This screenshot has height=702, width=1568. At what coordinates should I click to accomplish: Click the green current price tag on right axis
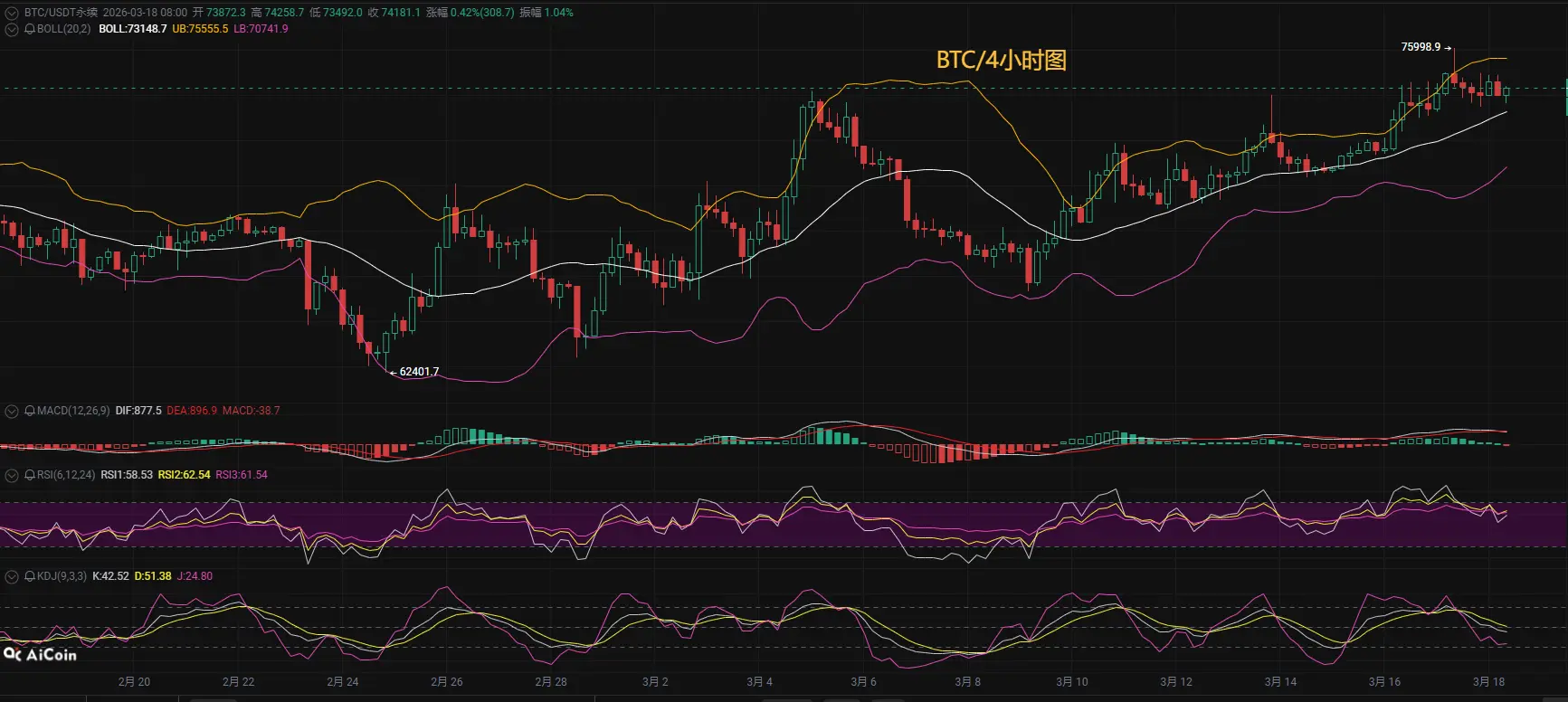[1566, 96]
